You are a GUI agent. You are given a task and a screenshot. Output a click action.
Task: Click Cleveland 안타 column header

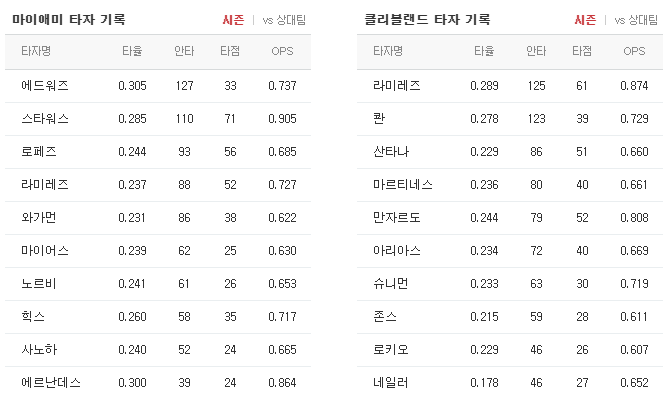(536, 51)
